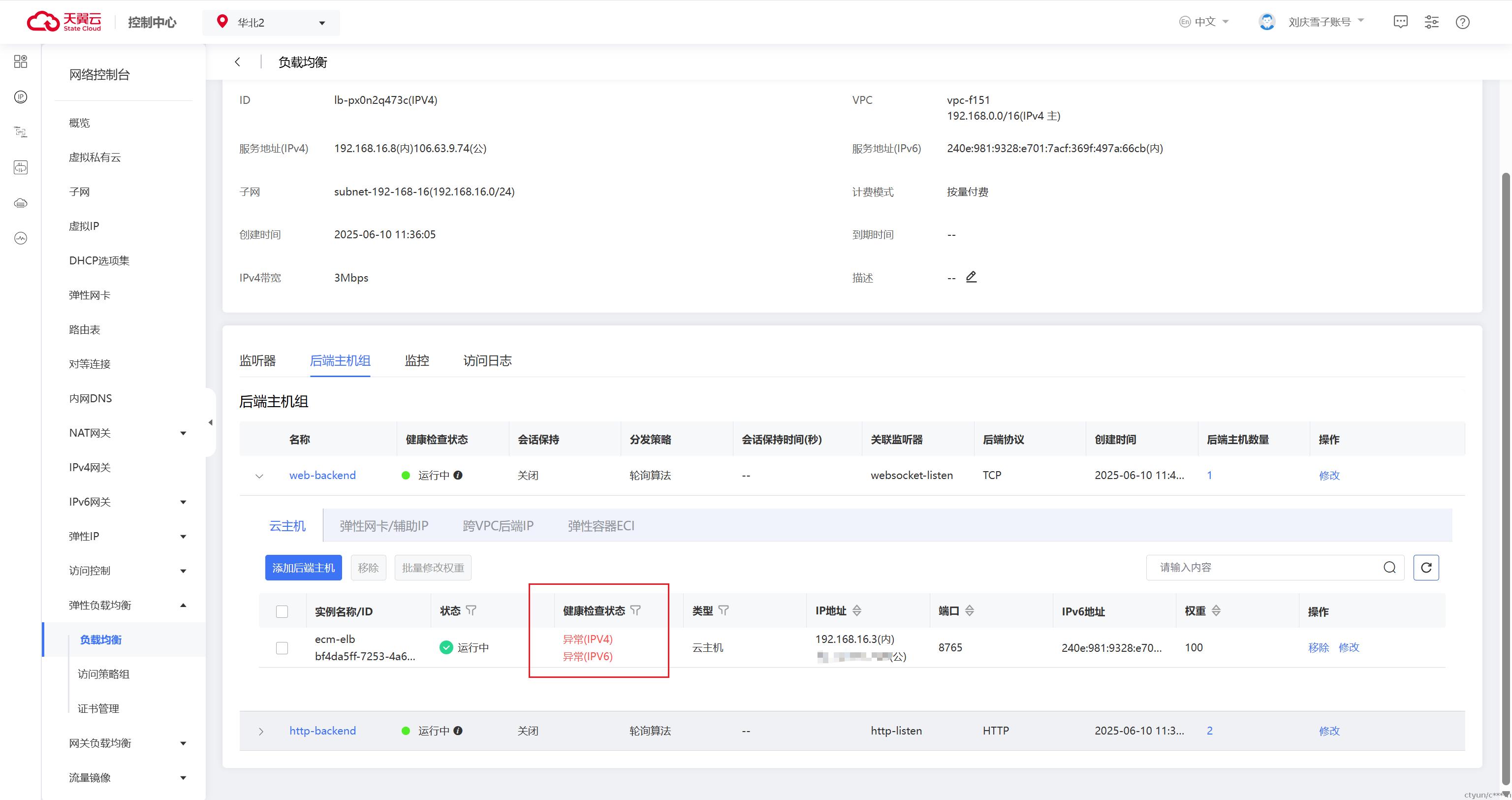This screenshot has height=800, width=1512.
Task: Select the 弹性网卡/辅助IP tab
Action: 384,526
